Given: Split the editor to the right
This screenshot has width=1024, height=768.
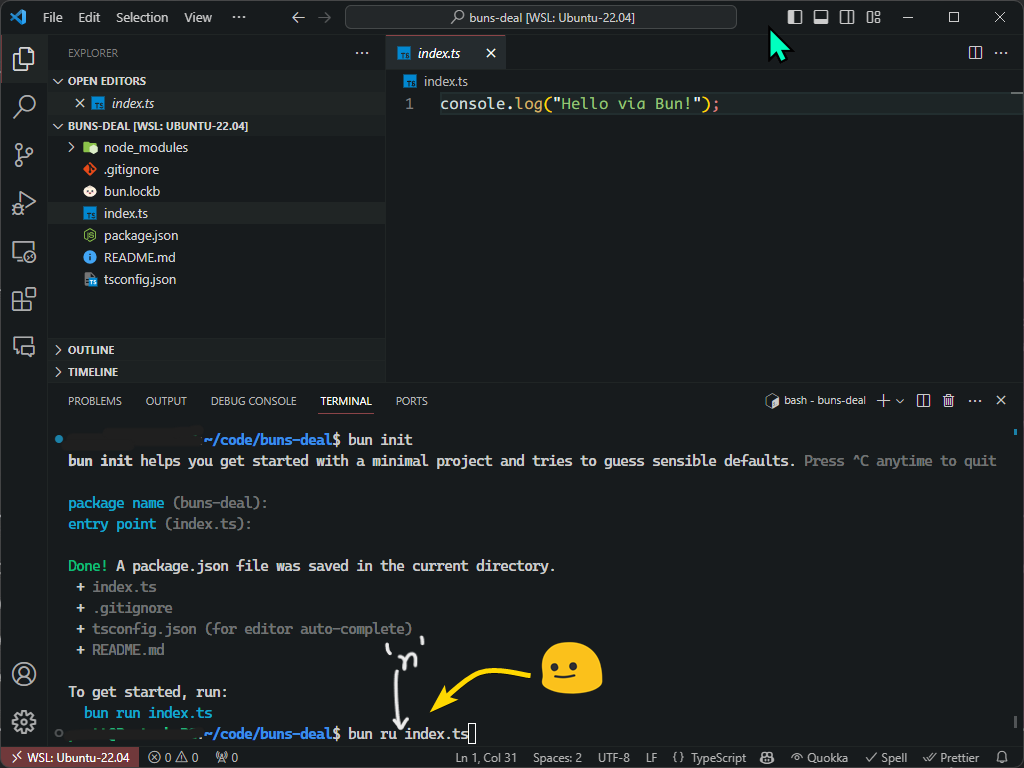Looking at the screenshot, I should (975, 53).
